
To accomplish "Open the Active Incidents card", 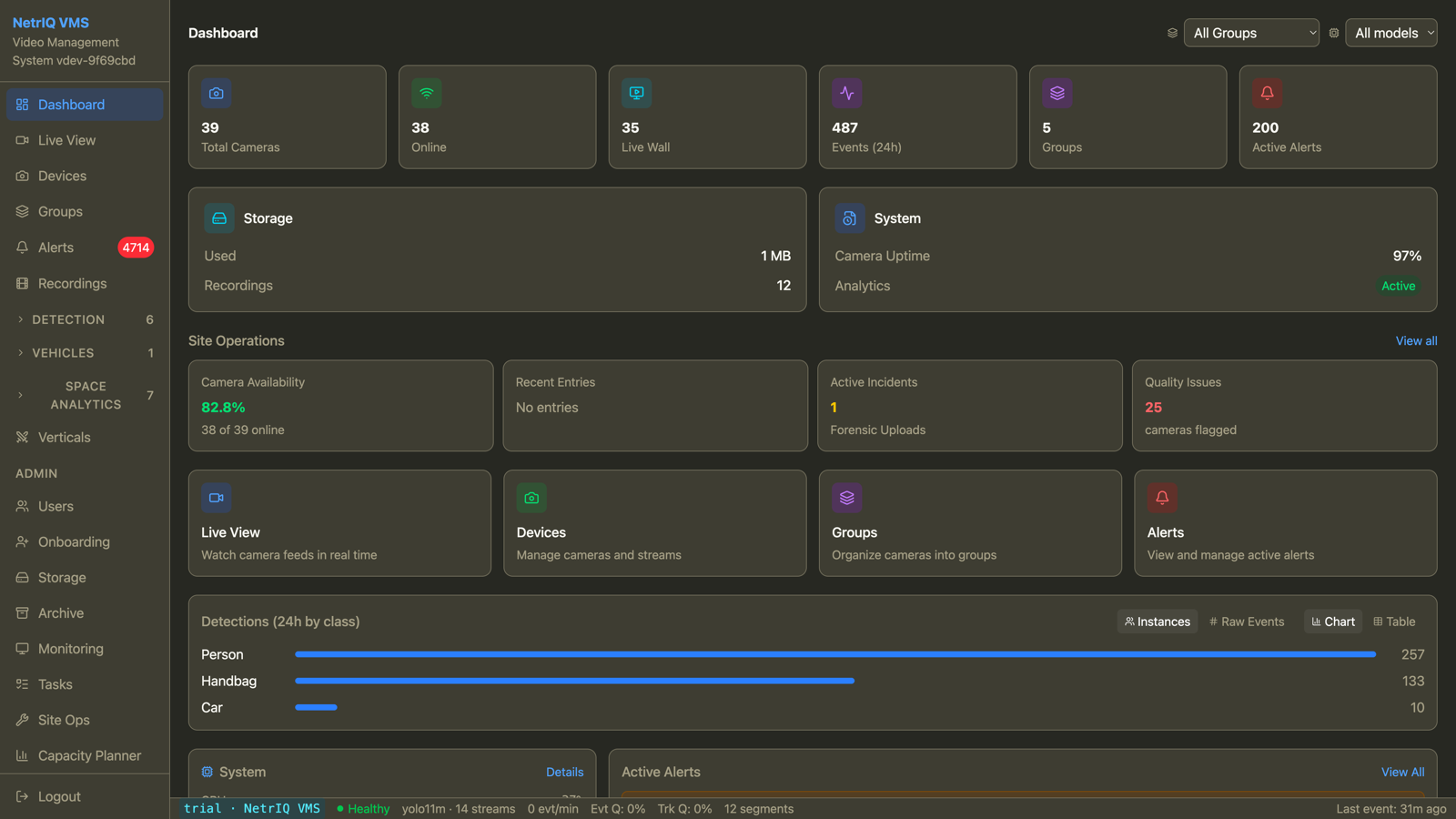I will coord(969,406).
